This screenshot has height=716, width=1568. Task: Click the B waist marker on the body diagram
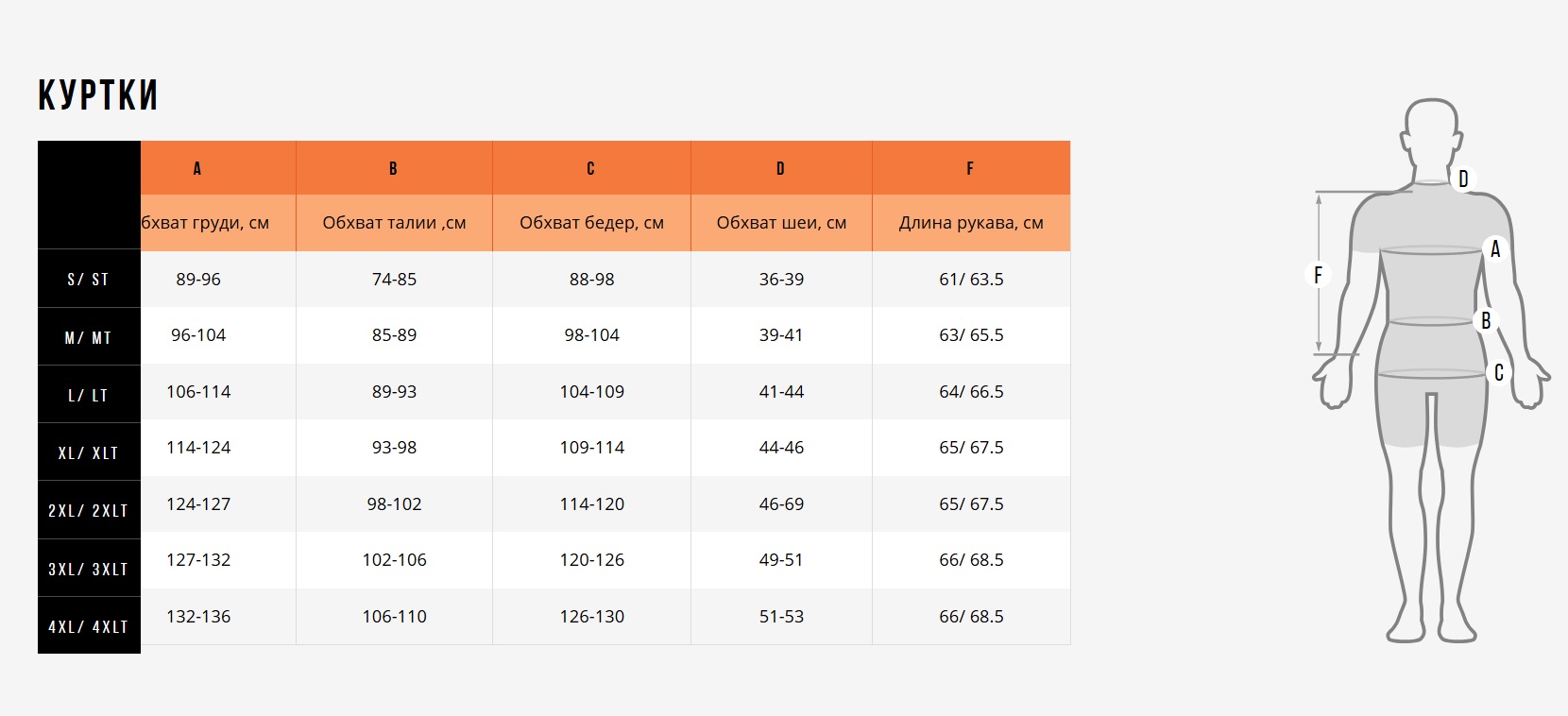pyautogui.click(x=1486, y=321)
